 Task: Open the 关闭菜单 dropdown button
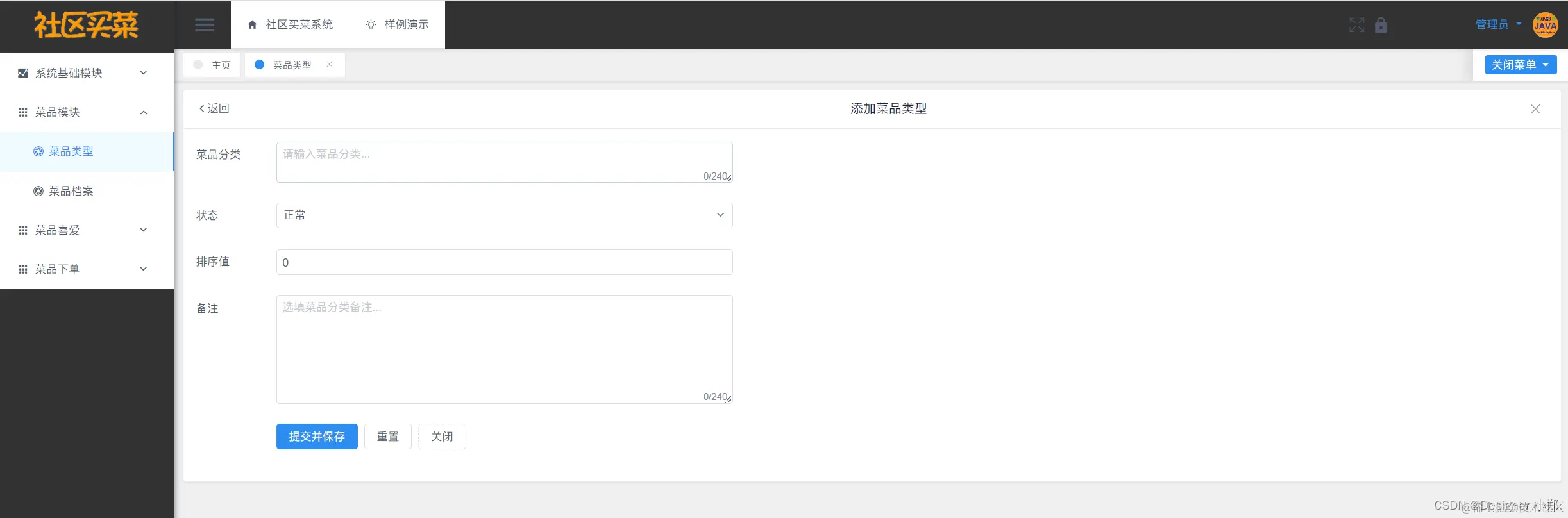click(x=1521, y=65)
